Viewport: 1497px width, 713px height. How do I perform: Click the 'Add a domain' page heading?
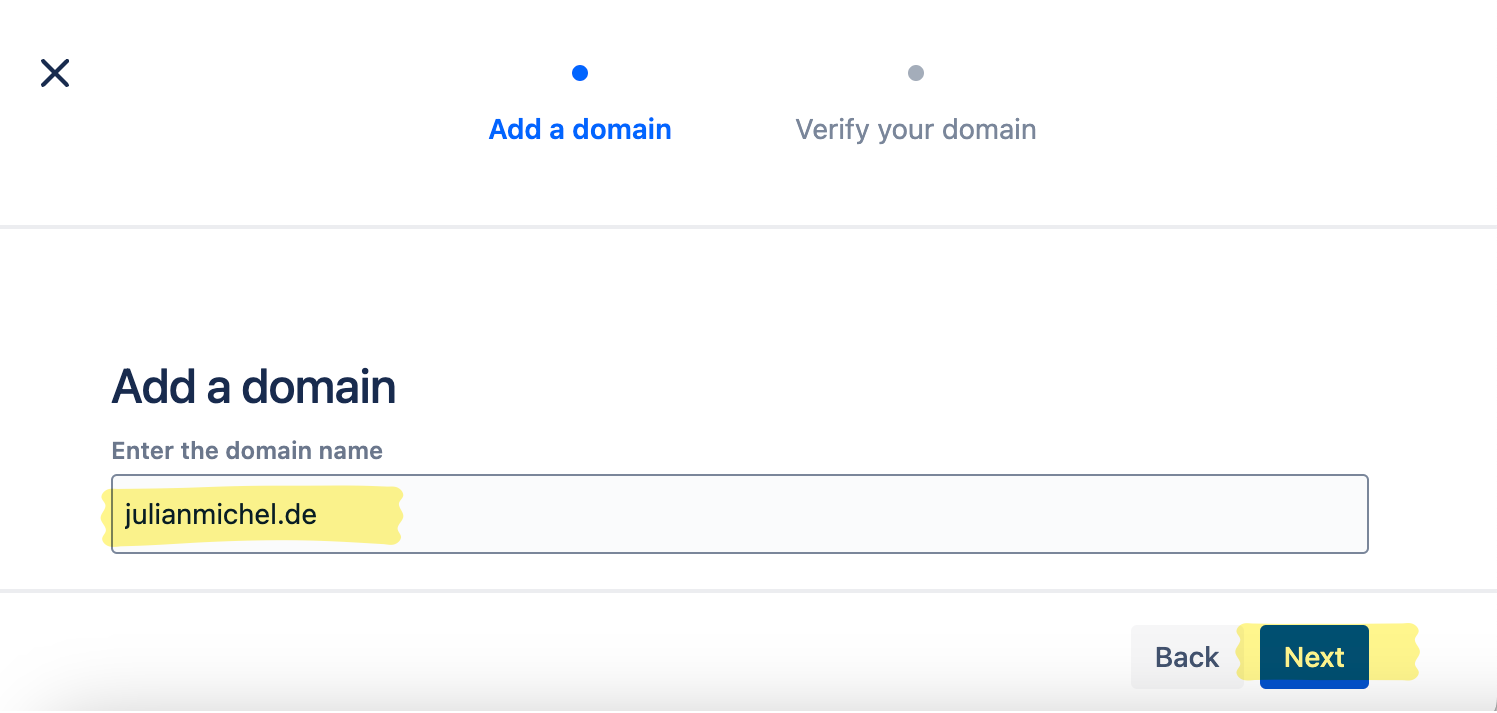pos(253,386)
